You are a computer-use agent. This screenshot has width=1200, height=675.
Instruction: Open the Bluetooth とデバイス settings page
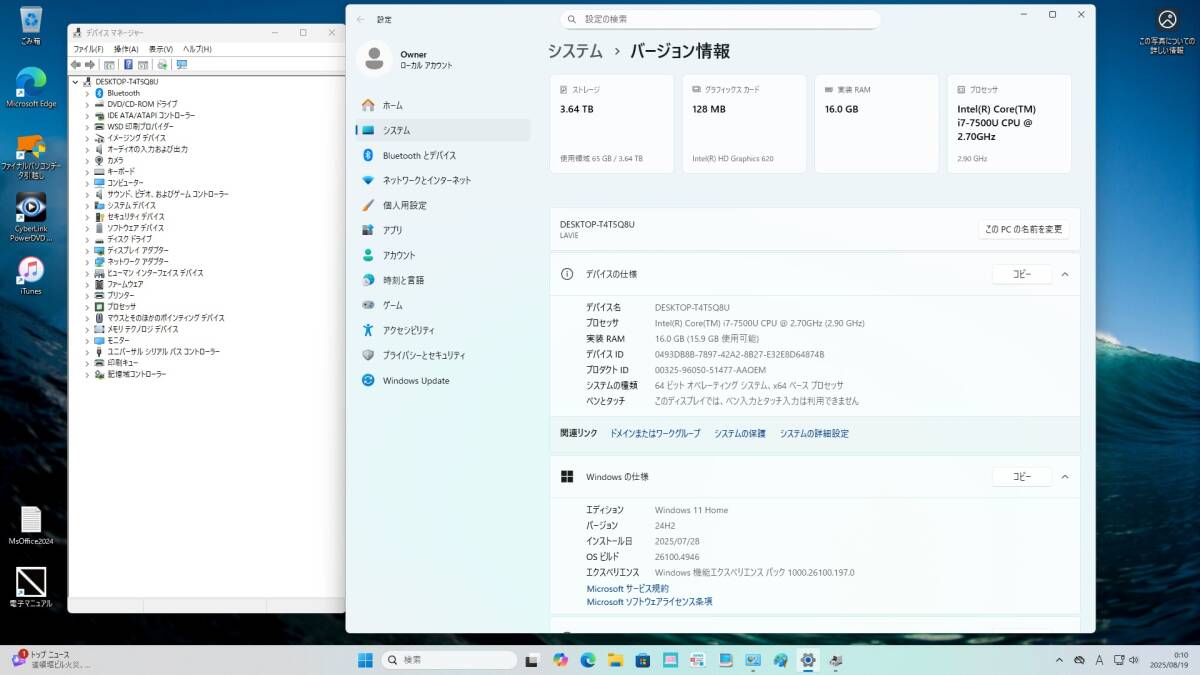click(x=419, y=155)
